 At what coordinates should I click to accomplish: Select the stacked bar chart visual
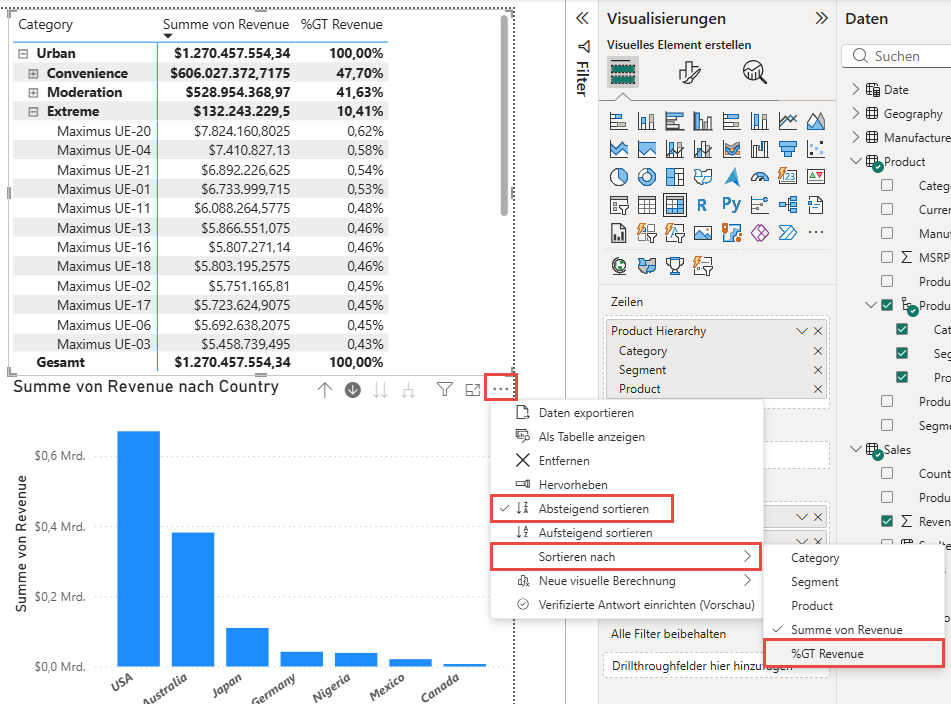pos(618,121)
